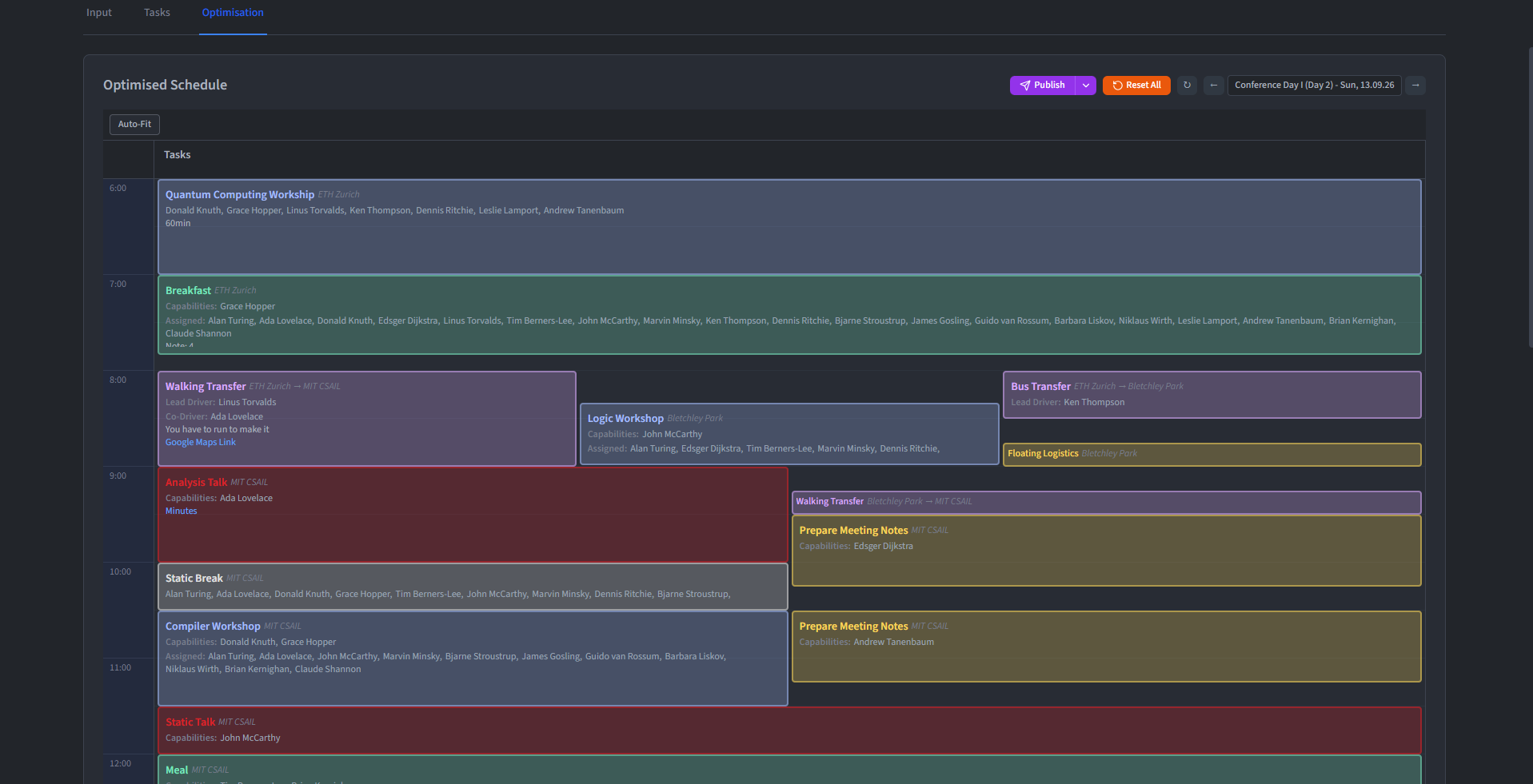
Task: Select the Meal task block
Action: [789, 770]
